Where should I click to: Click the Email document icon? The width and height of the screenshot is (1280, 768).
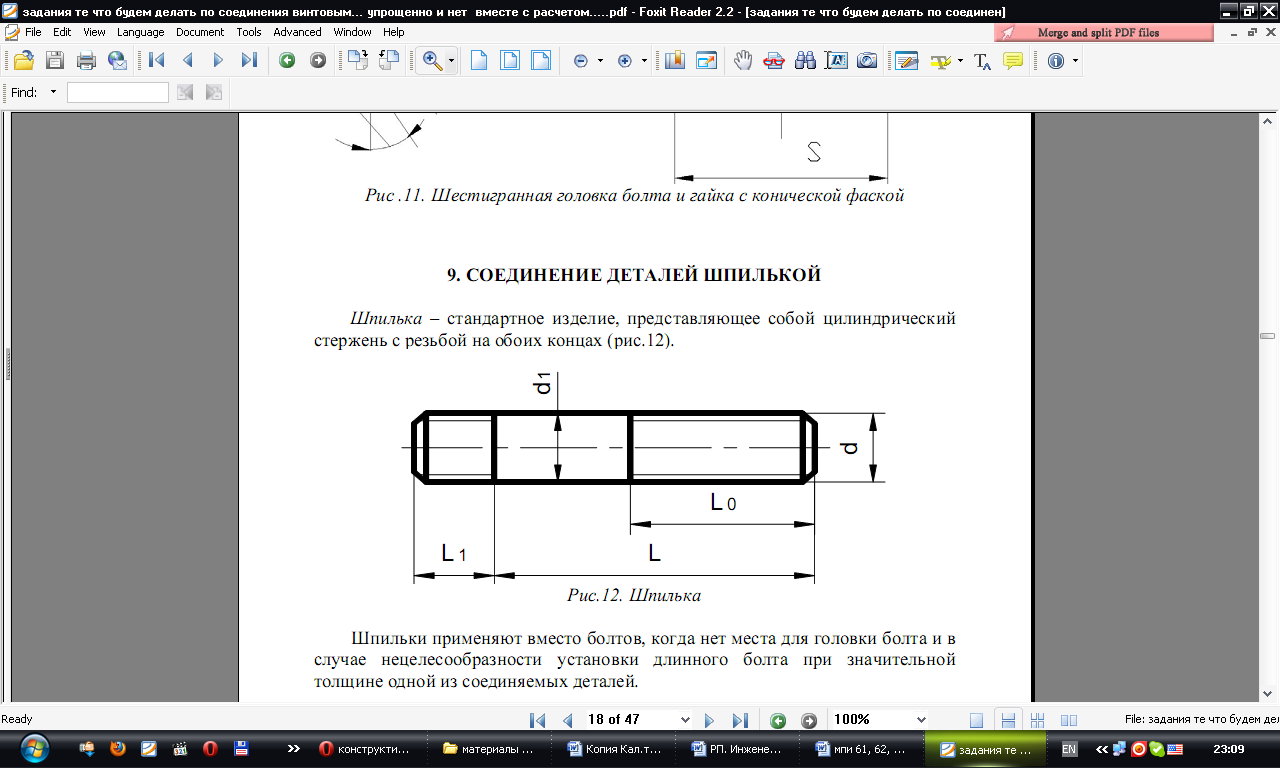point(118,61)
